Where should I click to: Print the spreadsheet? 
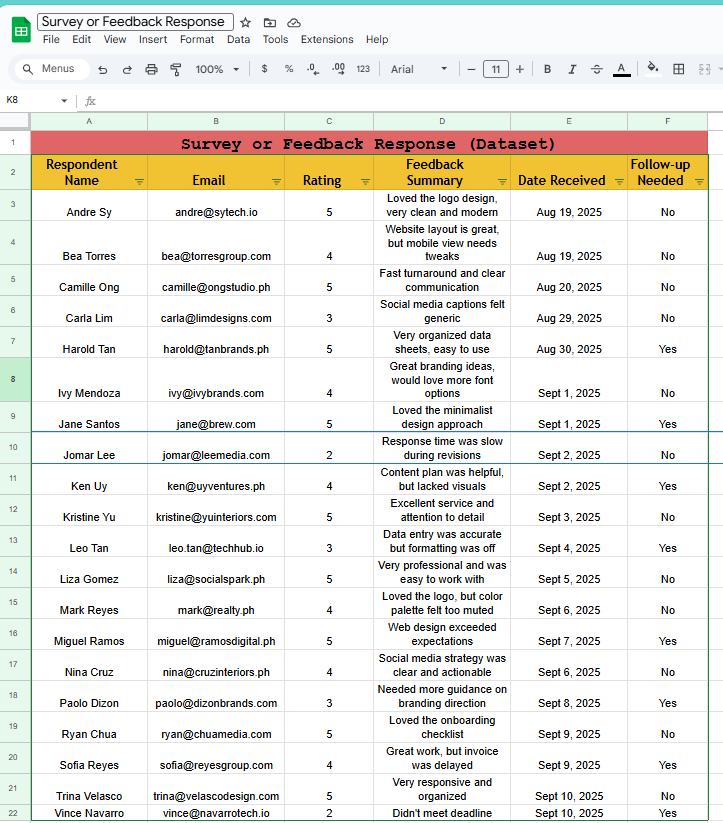[x=151, y=69]
